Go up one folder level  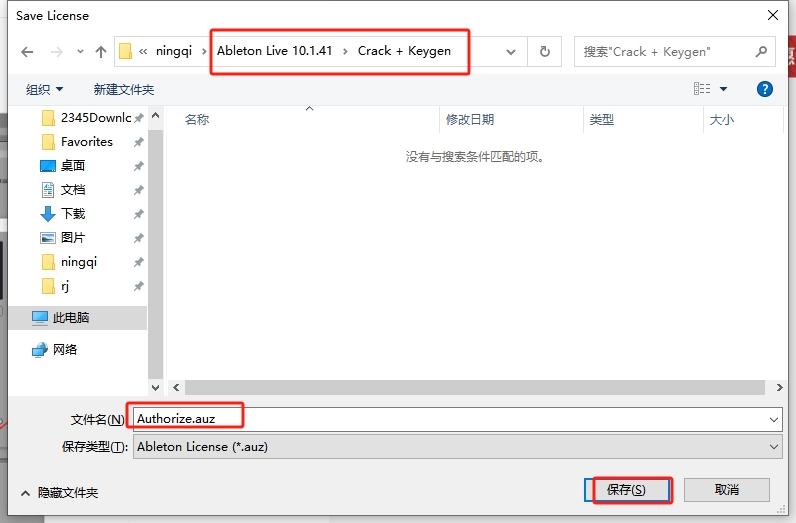(101, 52)
